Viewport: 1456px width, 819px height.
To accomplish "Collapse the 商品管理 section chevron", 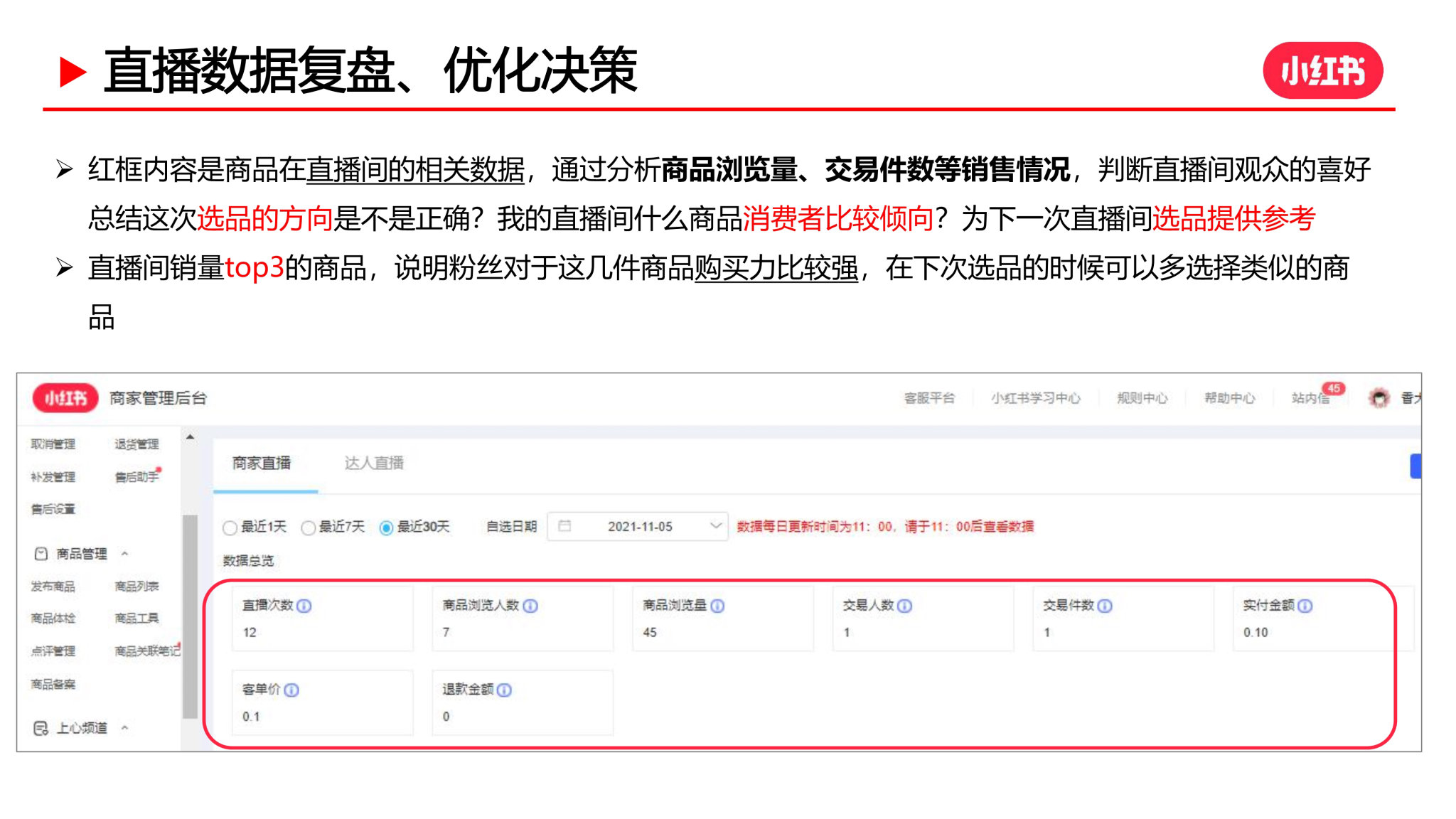I will (126, 552).
